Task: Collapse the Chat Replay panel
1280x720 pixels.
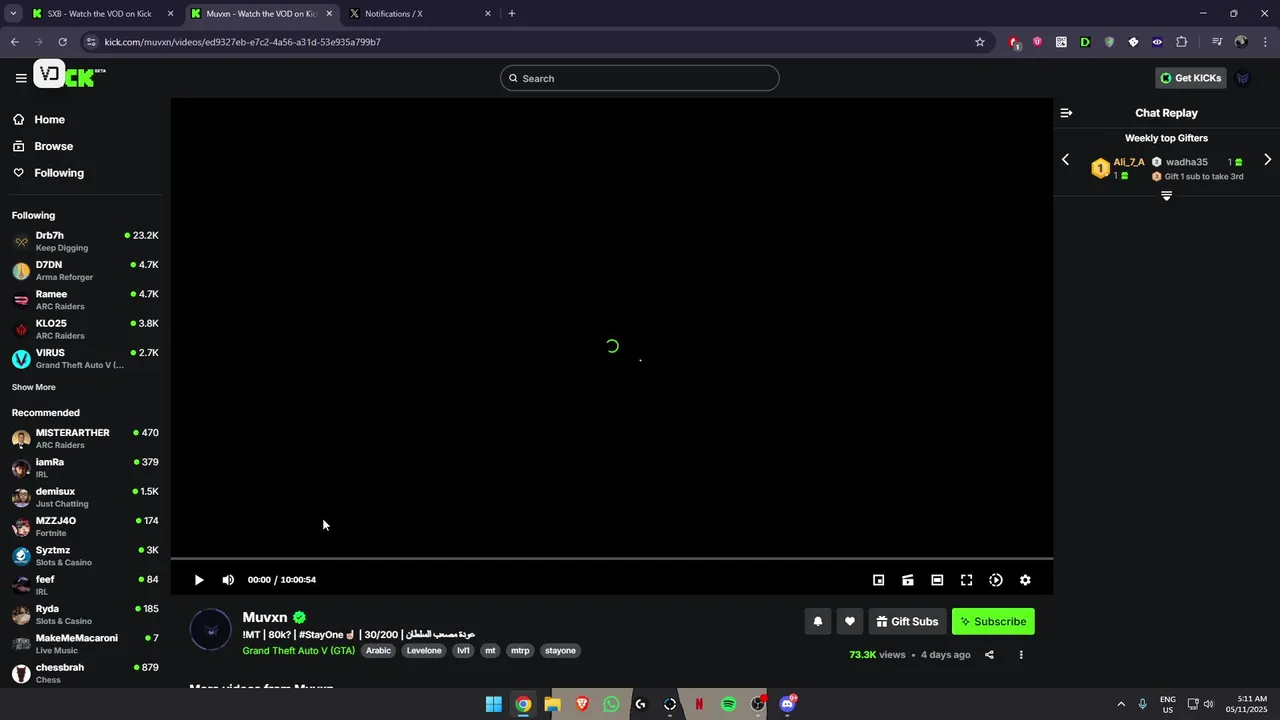Action: pyautogui.click(x=1066, y=113)
